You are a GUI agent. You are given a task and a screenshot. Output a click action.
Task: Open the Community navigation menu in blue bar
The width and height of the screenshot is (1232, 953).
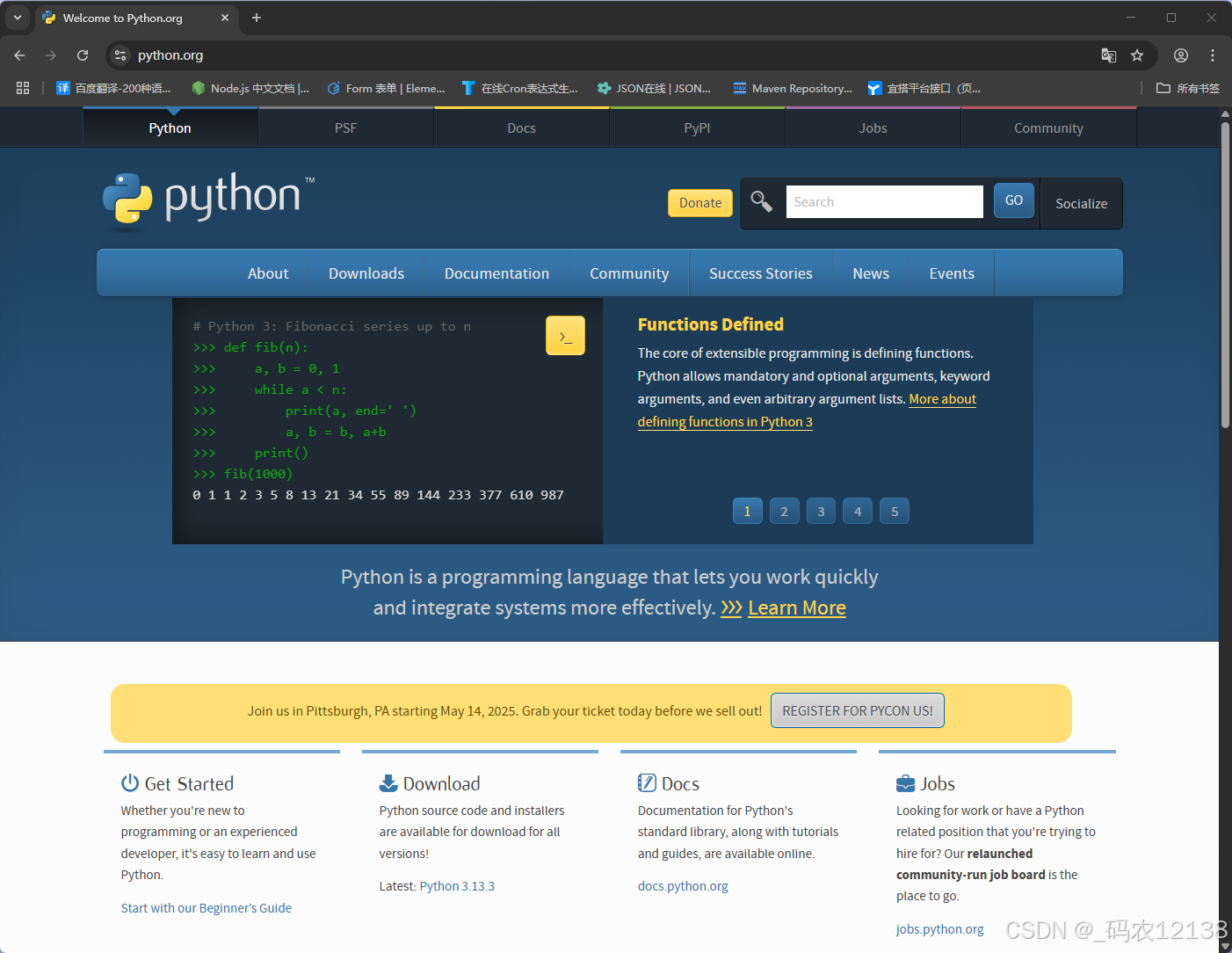[629, 273]
